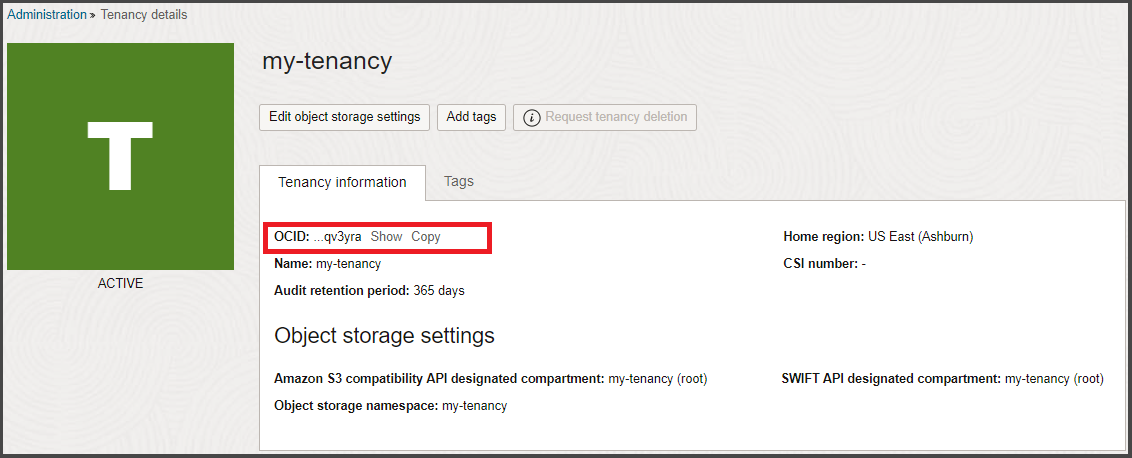Click the SWIFT API designated compartment value

click(x=1054, y=379)
